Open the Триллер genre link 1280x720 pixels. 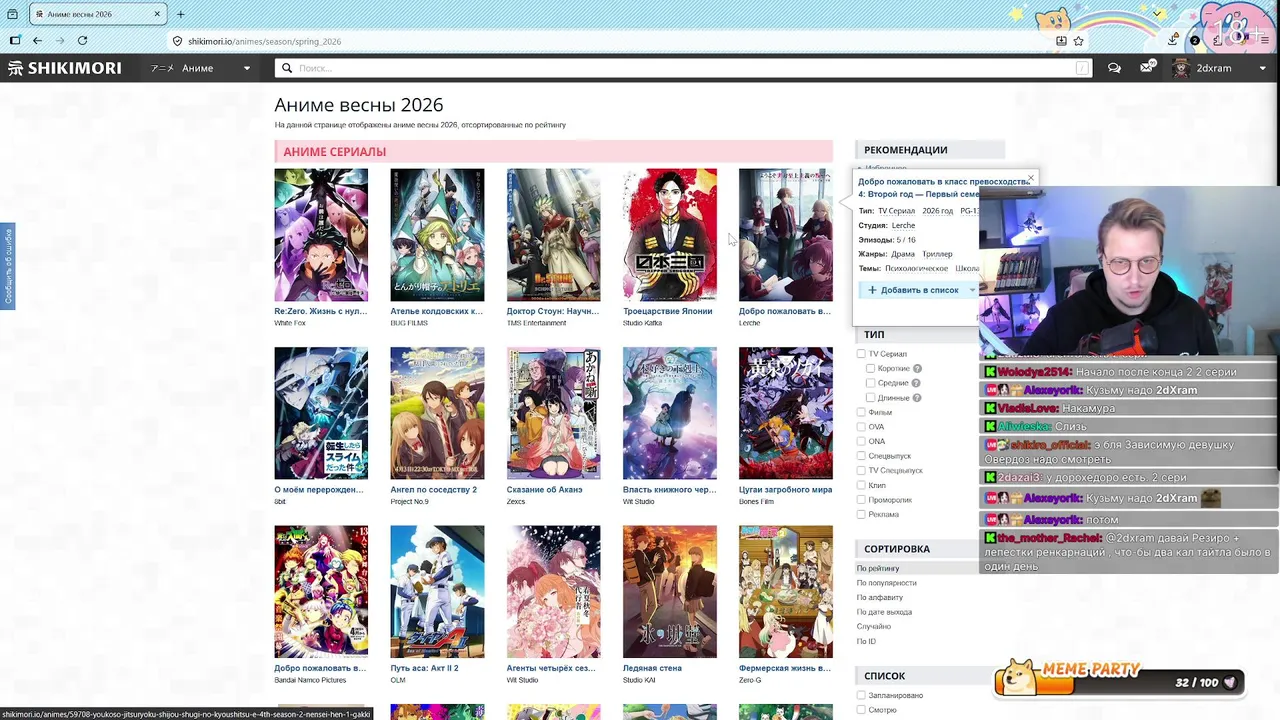tap(937, 254)
